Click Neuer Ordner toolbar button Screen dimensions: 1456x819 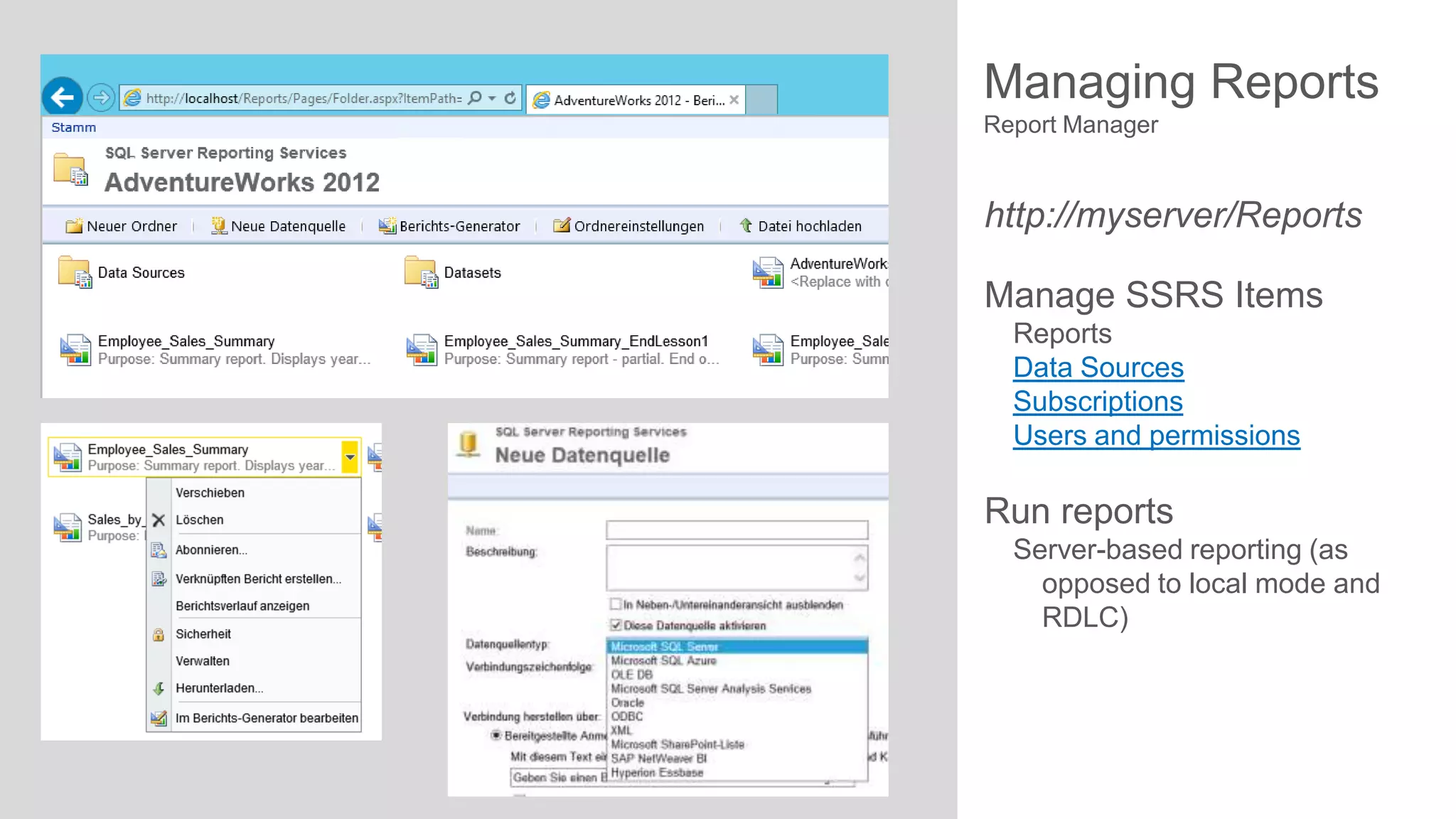[122, 226]
